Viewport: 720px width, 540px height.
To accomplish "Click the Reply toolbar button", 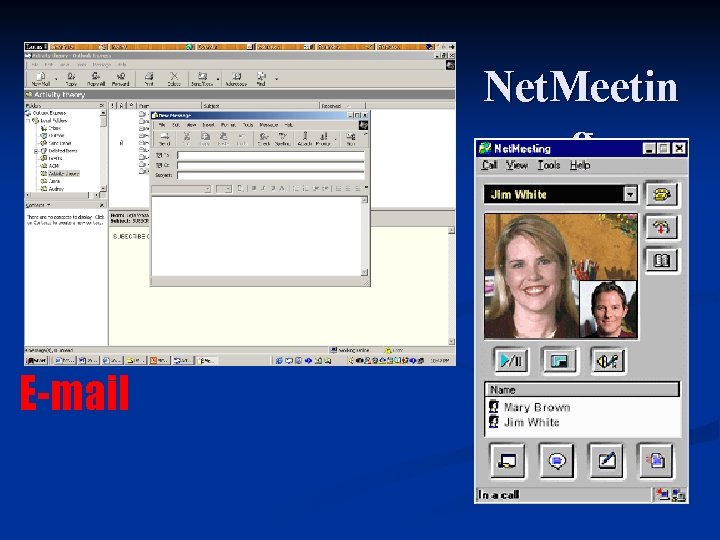I will 71,79.
